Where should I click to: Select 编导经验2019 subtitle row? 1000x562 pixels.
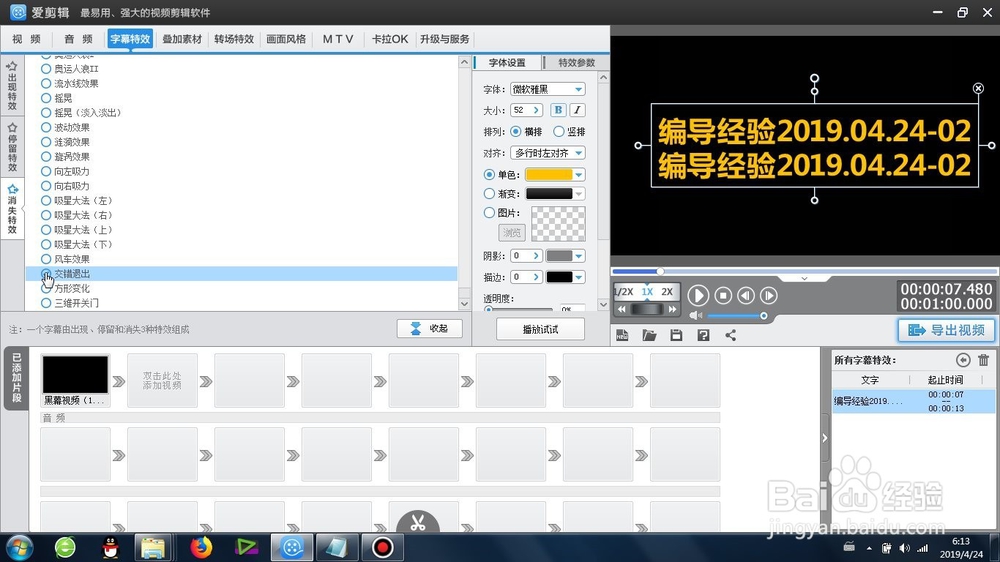pyautogui.click(x=913, y=401)
